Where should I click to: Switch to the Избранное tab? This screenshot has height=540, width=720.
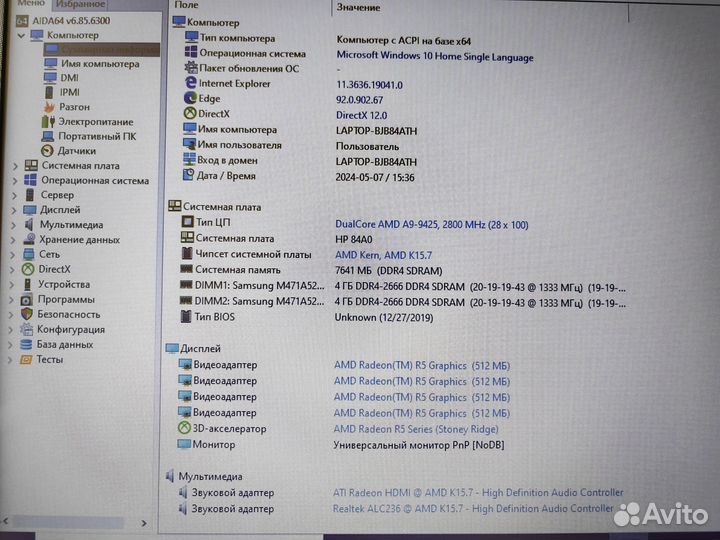point(80,5)
